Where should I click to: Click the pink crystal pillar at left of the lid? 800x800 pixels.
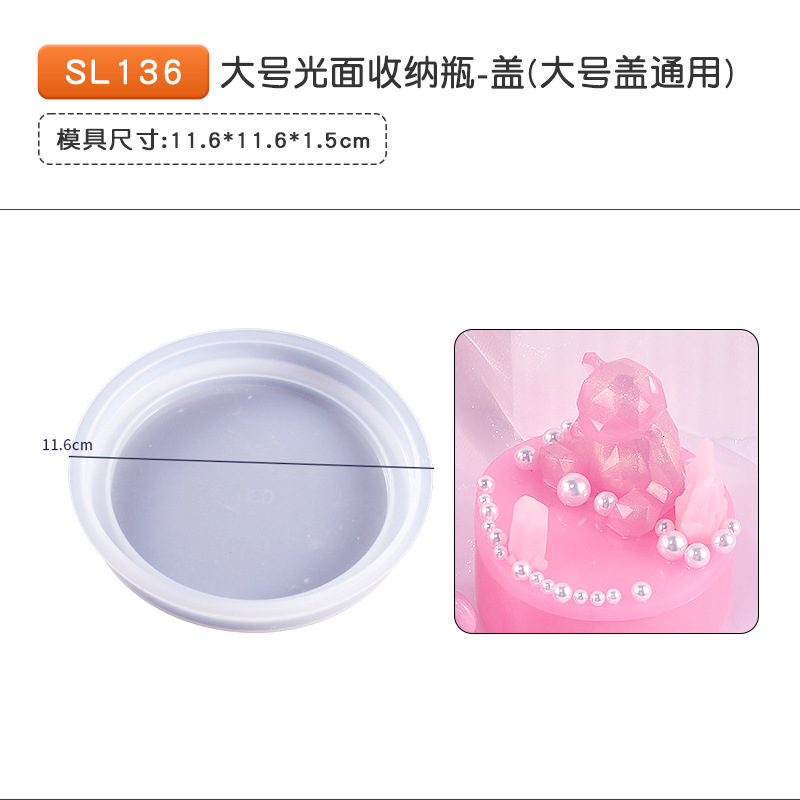[x=528, y=532]
